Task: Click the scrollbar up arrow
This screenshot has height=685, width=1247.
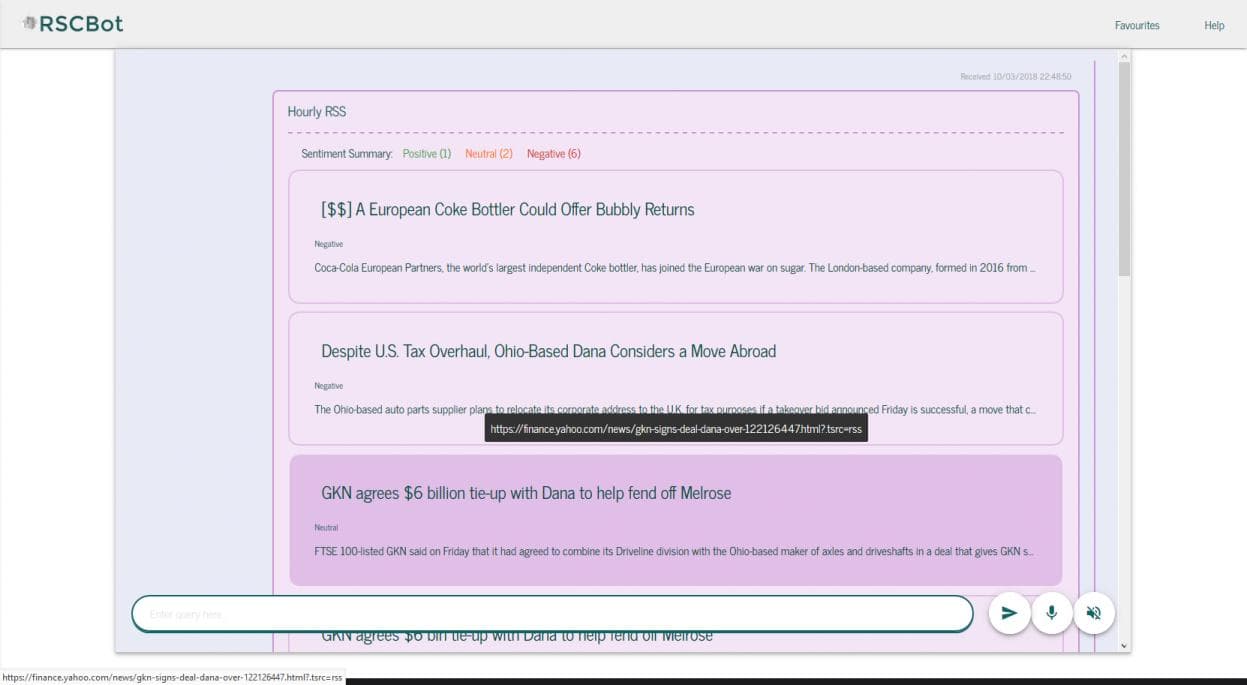Action: tap(1124, 56)
